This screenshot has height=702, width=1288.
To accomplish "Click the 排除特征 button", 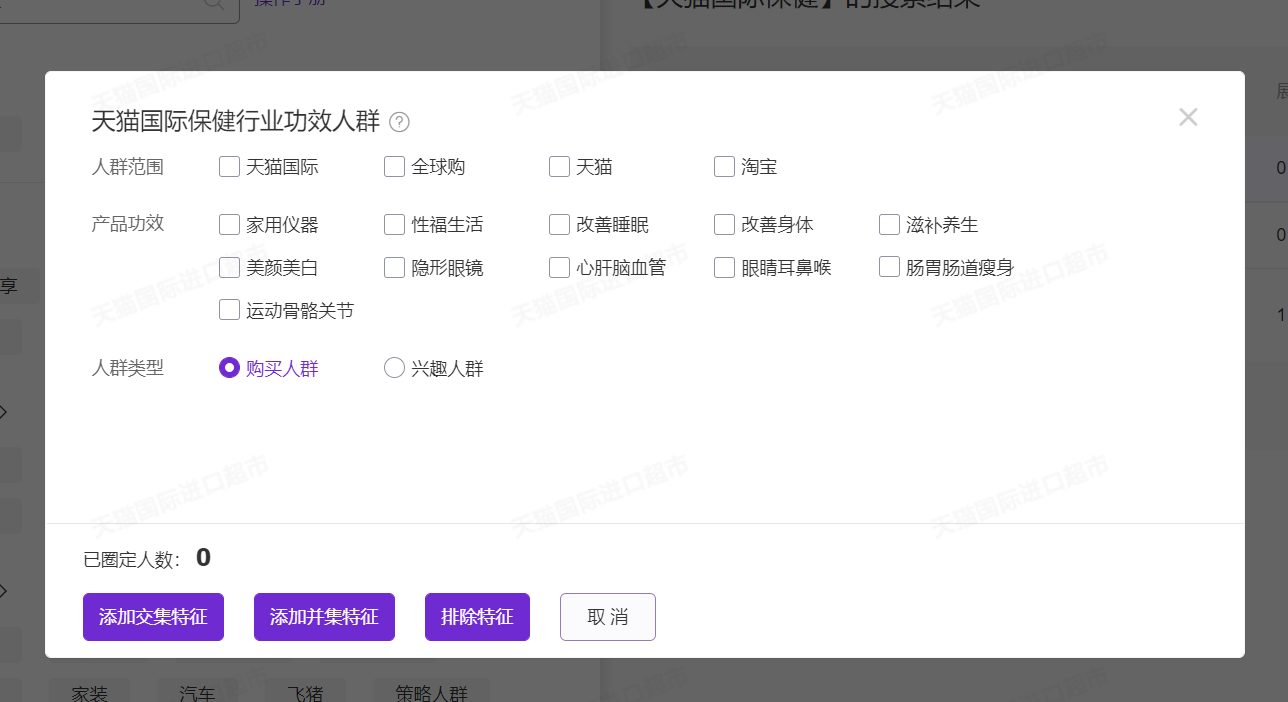I will (477, 617).
